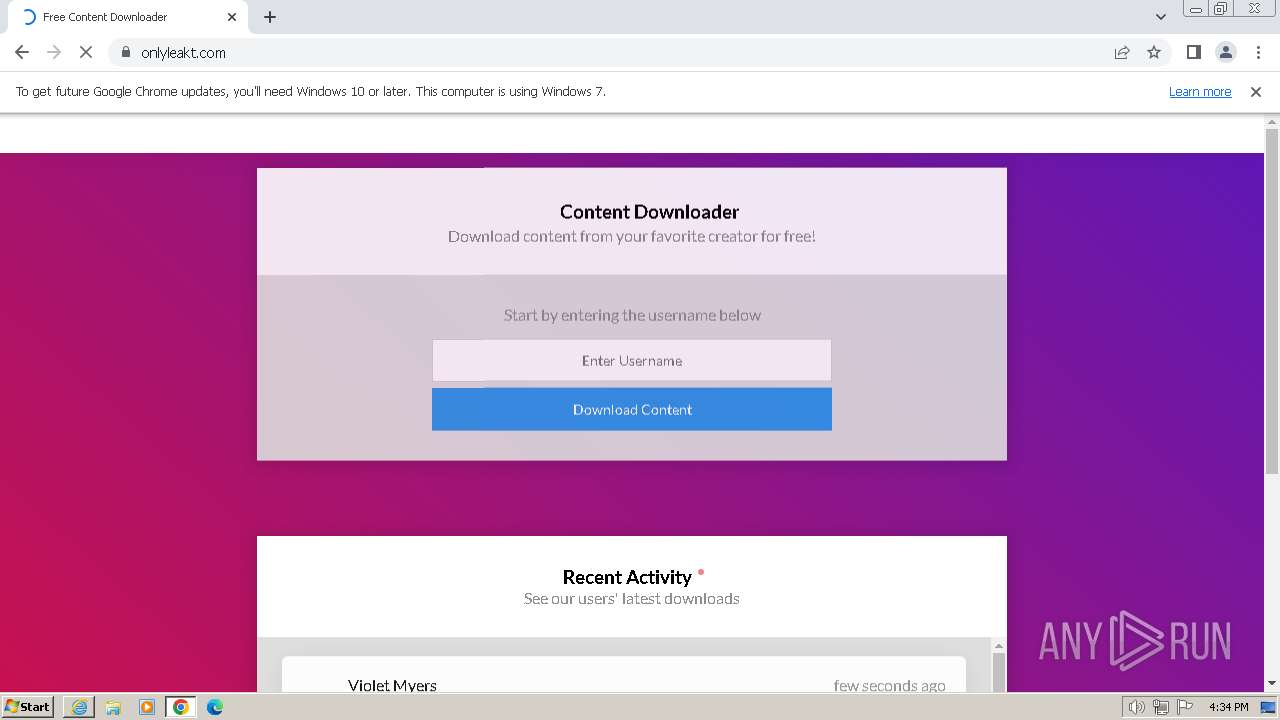The image size is (1280, 720).
Task: Click the 'few seconds ago' timestamp
Action: [x=889, y=685]
